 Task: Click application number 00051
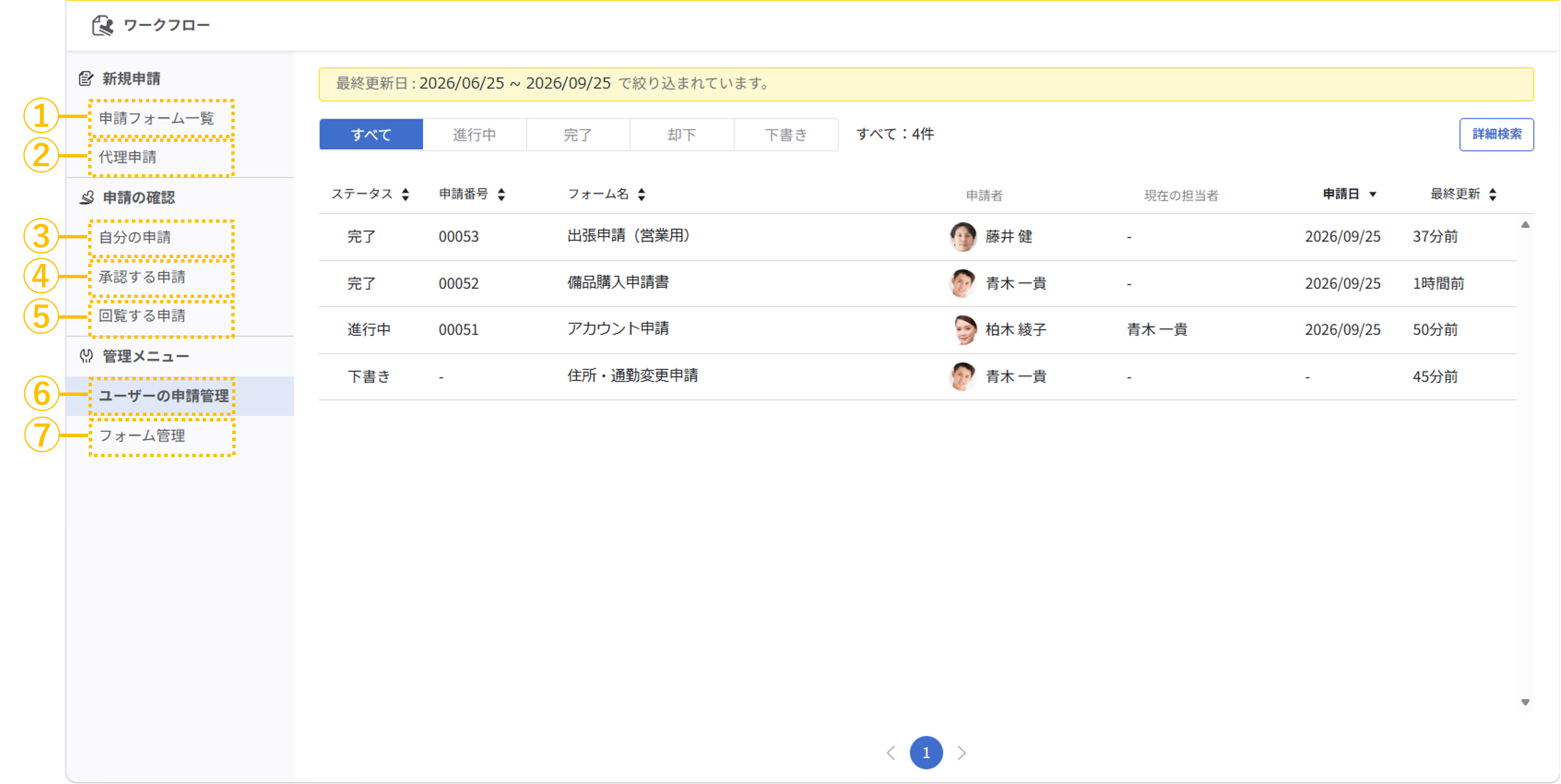[x=459, y=330]
